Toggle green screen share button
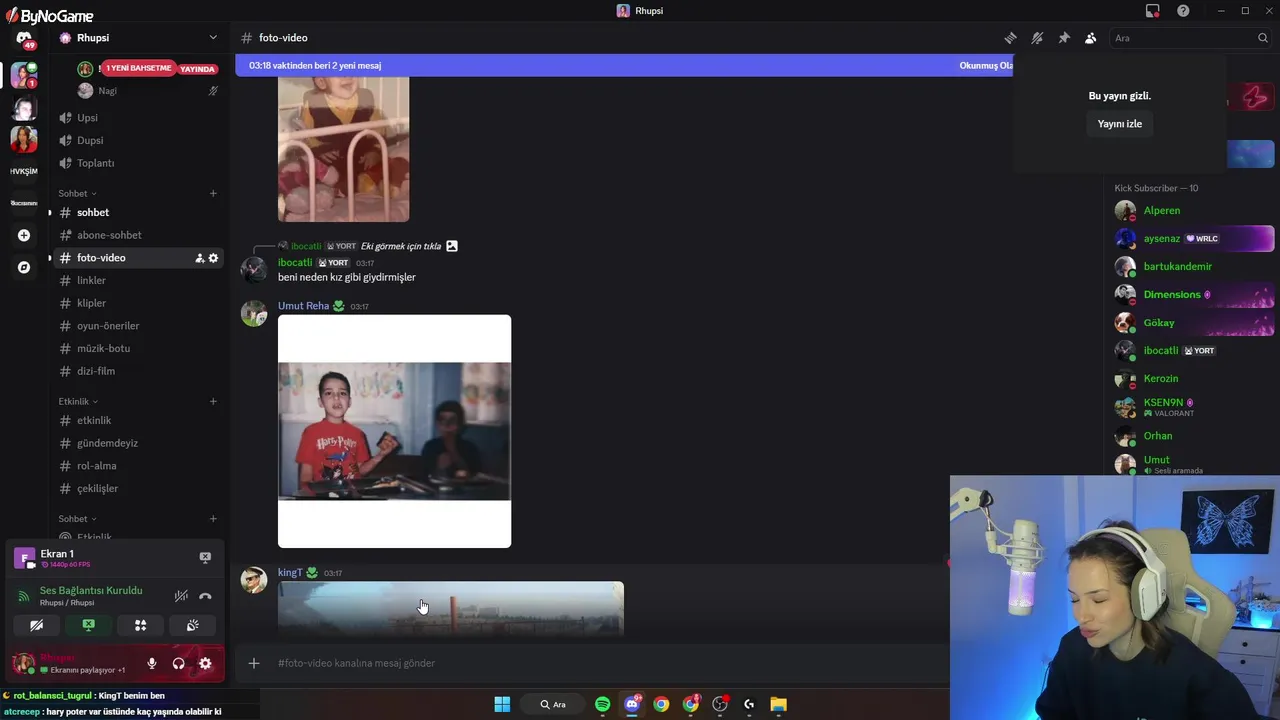1280x720 pixels. pos(89,625)
